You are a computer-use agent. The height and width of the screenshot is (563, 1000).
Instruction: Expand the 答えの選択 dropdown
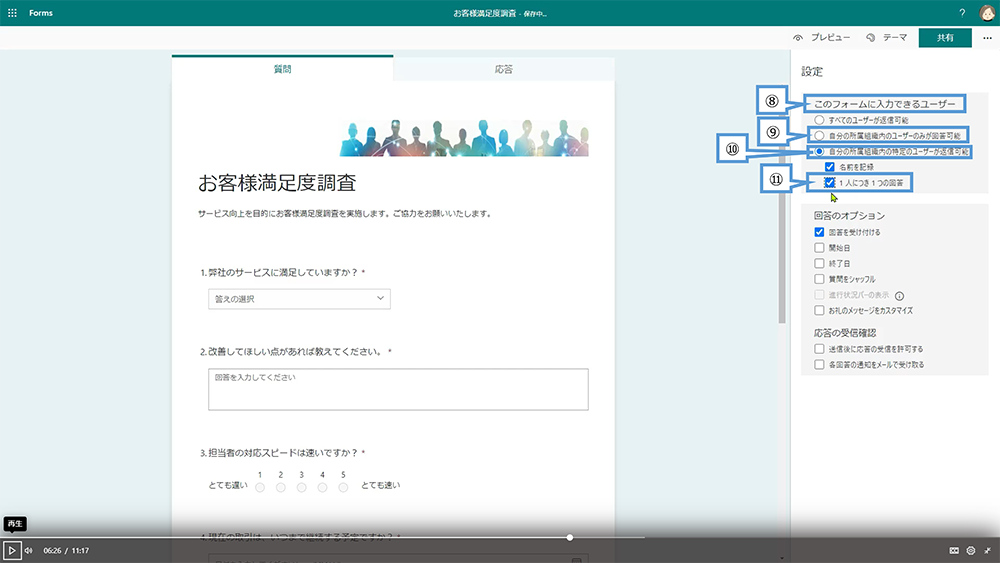299,299
